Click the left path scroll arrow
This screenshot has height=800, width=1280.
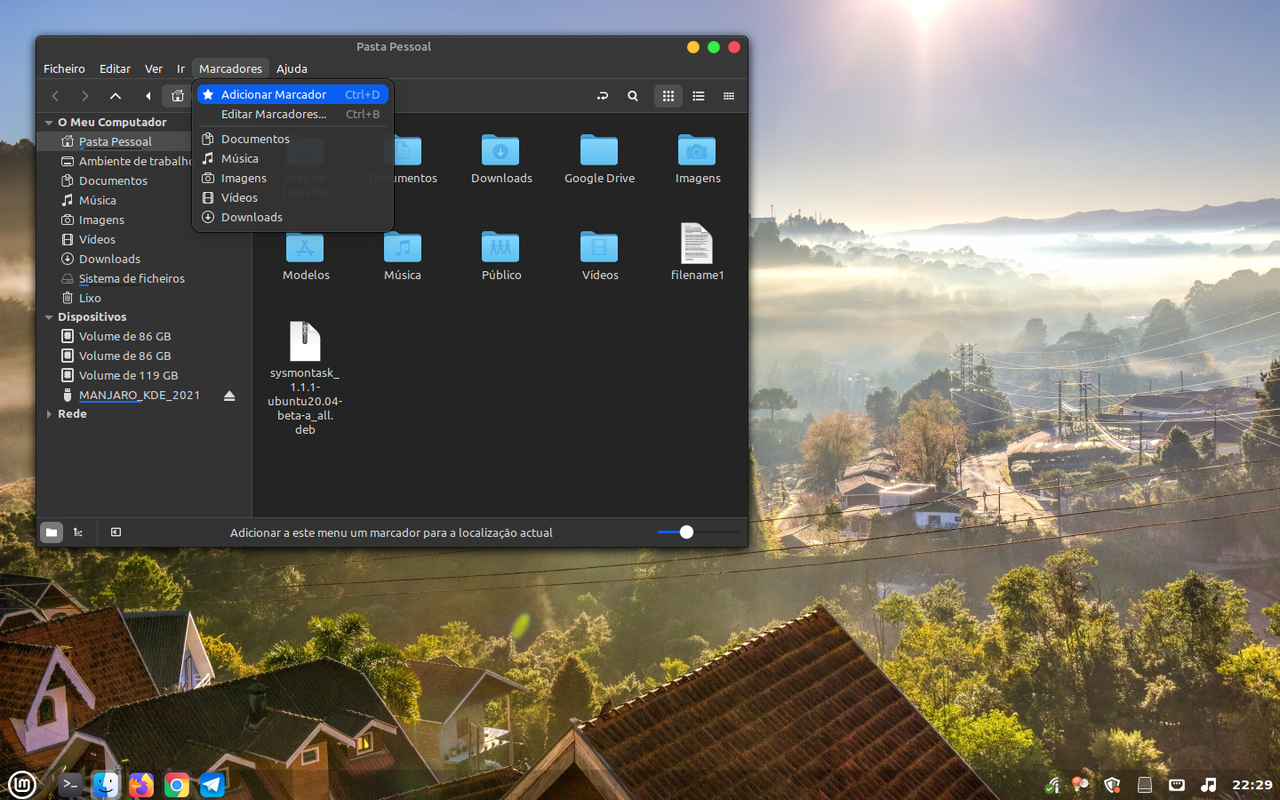point(148,96)
